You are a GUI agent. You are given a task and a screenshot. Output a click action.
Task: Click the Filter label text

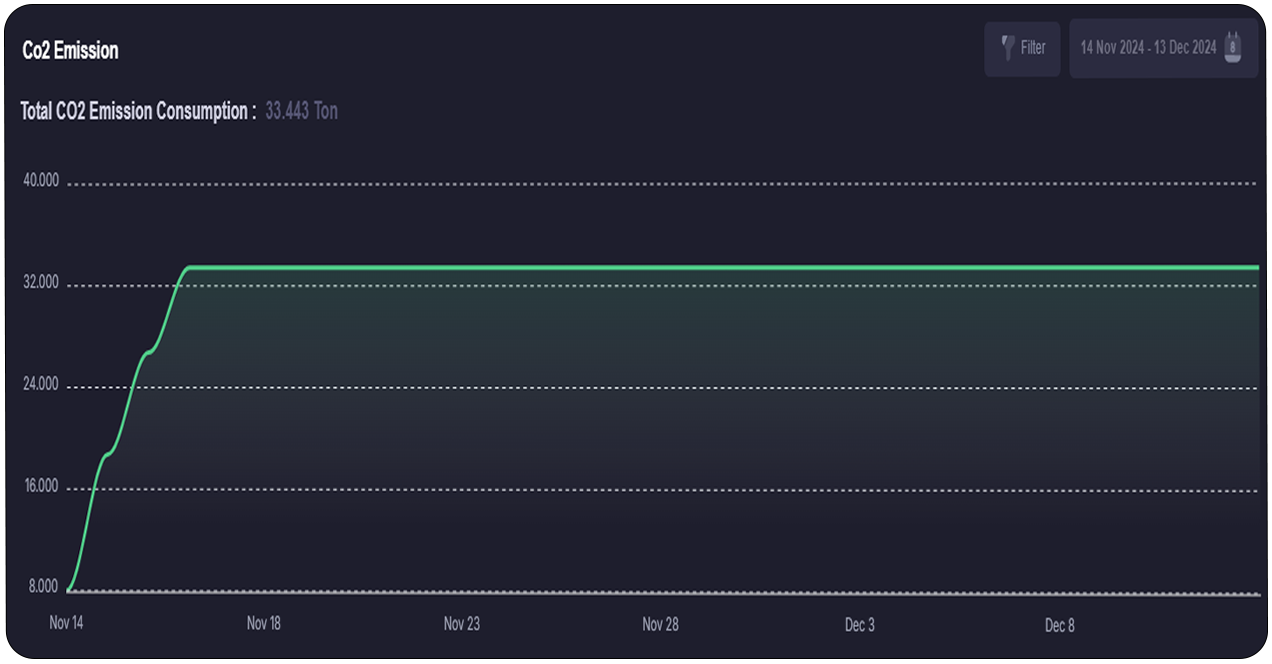click(1033, 48)
